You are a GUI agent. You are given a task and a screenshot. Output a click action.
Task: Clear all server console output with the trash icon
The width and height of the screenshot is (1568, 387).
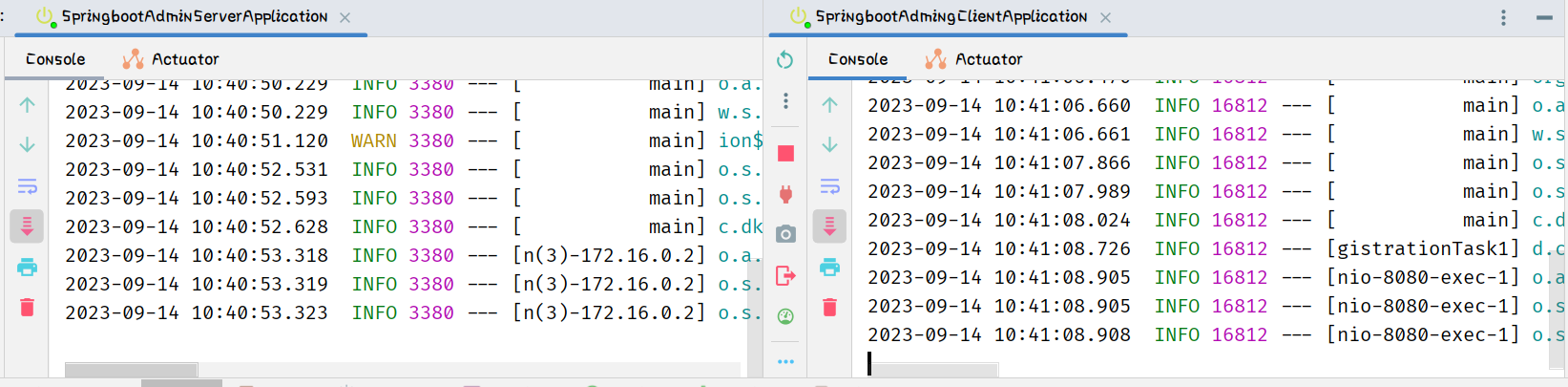[27, 307]
